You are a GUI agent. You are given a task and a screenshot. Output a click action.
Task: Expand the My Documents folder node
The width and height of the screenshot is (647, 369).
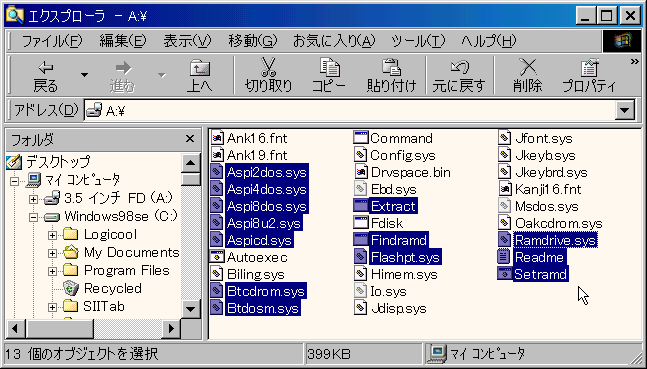tap(52, 253)
